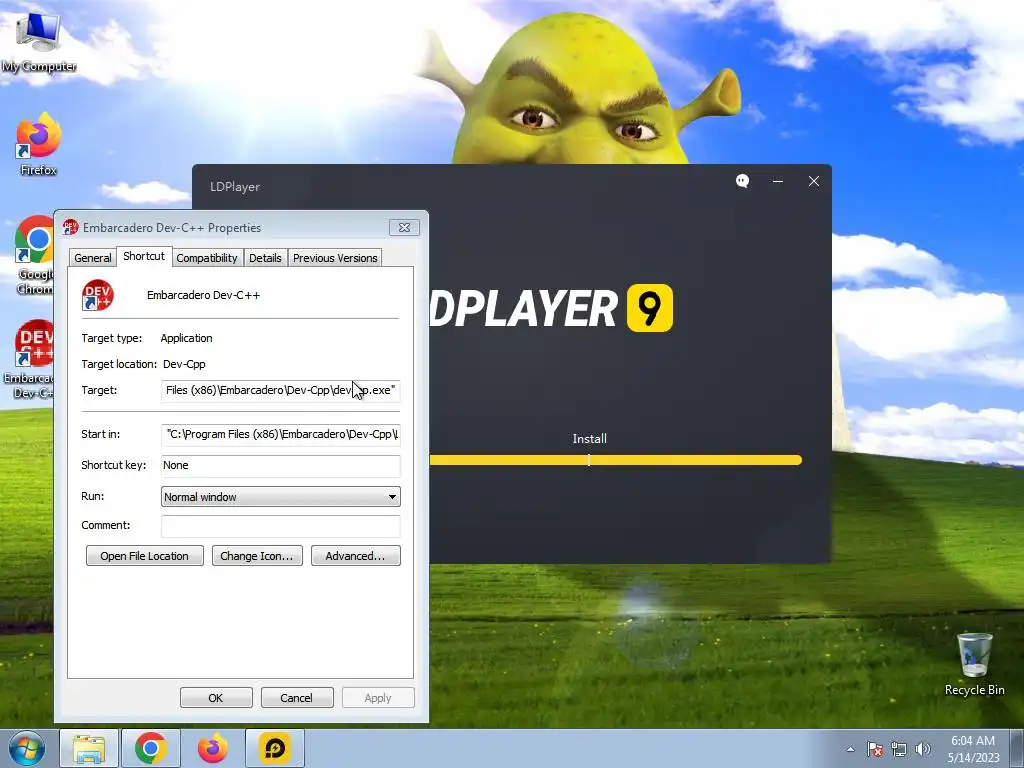Click the network tray icon
Viewport: 1024px width, 768px height.
click(899, 749)
